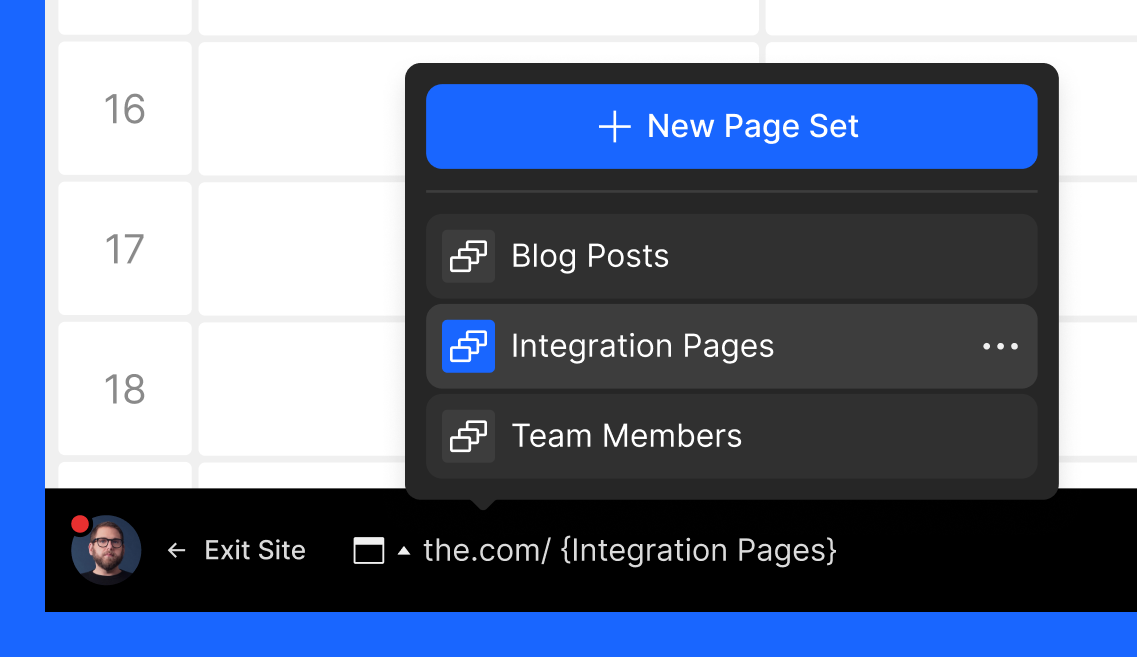Open the Blog Posts page set

click(732, 256)
